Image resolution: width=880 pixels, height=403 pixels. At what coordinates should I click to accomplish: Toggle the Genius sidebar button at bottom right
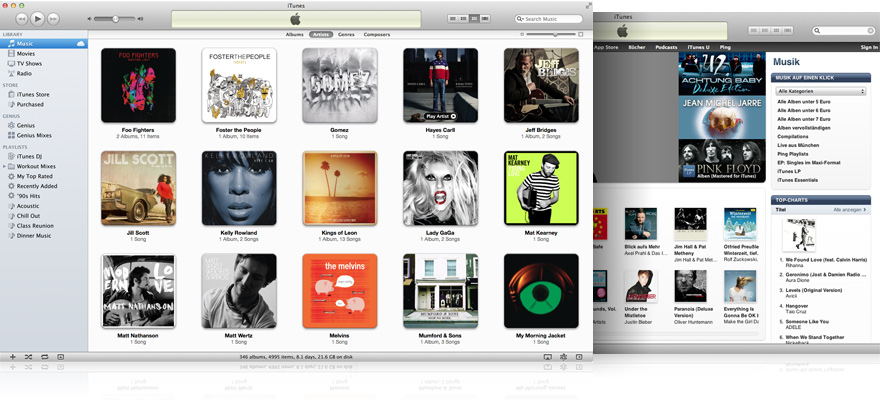coord(579,357)
